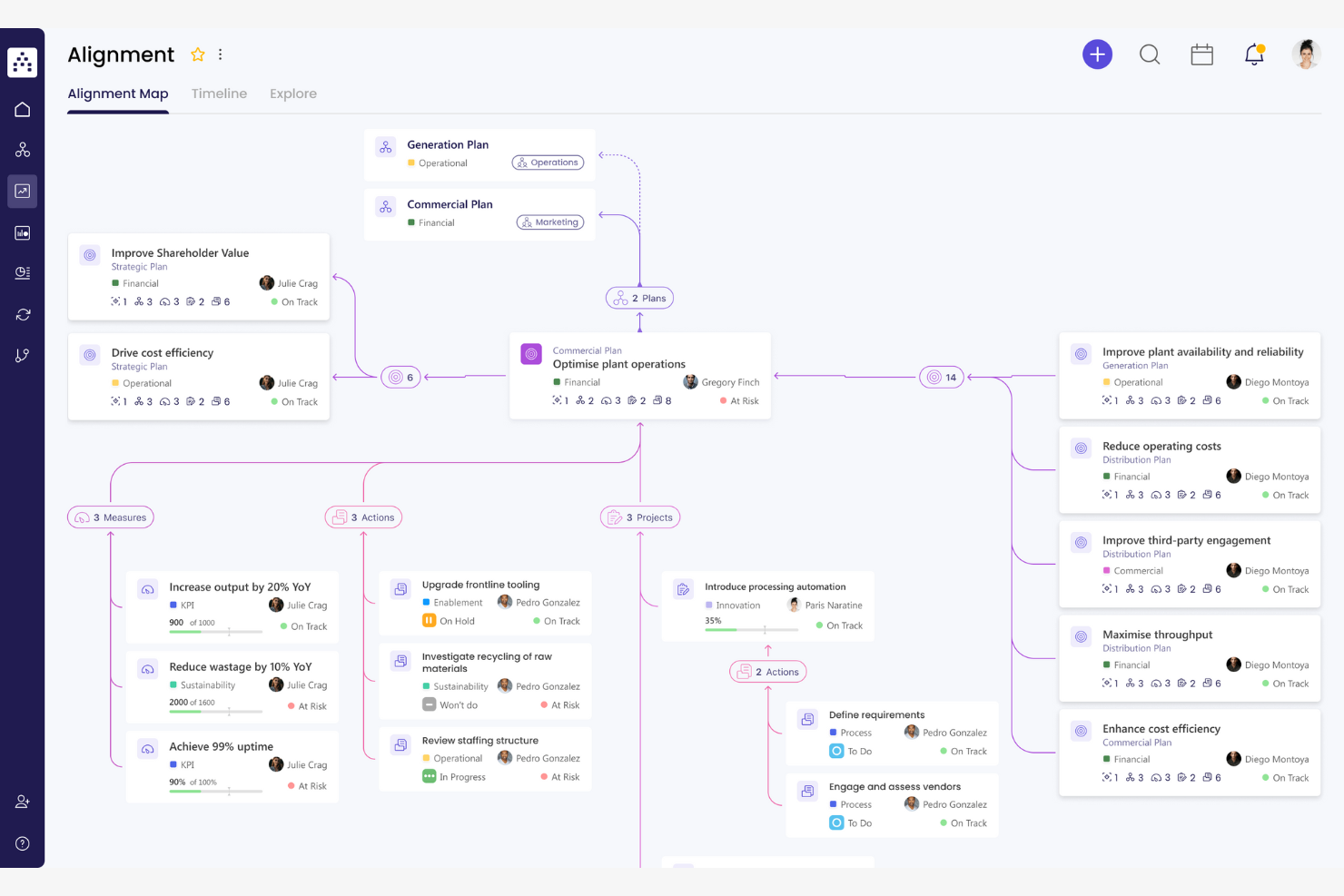This screenshot has height=896, width=1344.
Task: Select the plans network icon in the sidebar
Action: (x=22, y=149)
